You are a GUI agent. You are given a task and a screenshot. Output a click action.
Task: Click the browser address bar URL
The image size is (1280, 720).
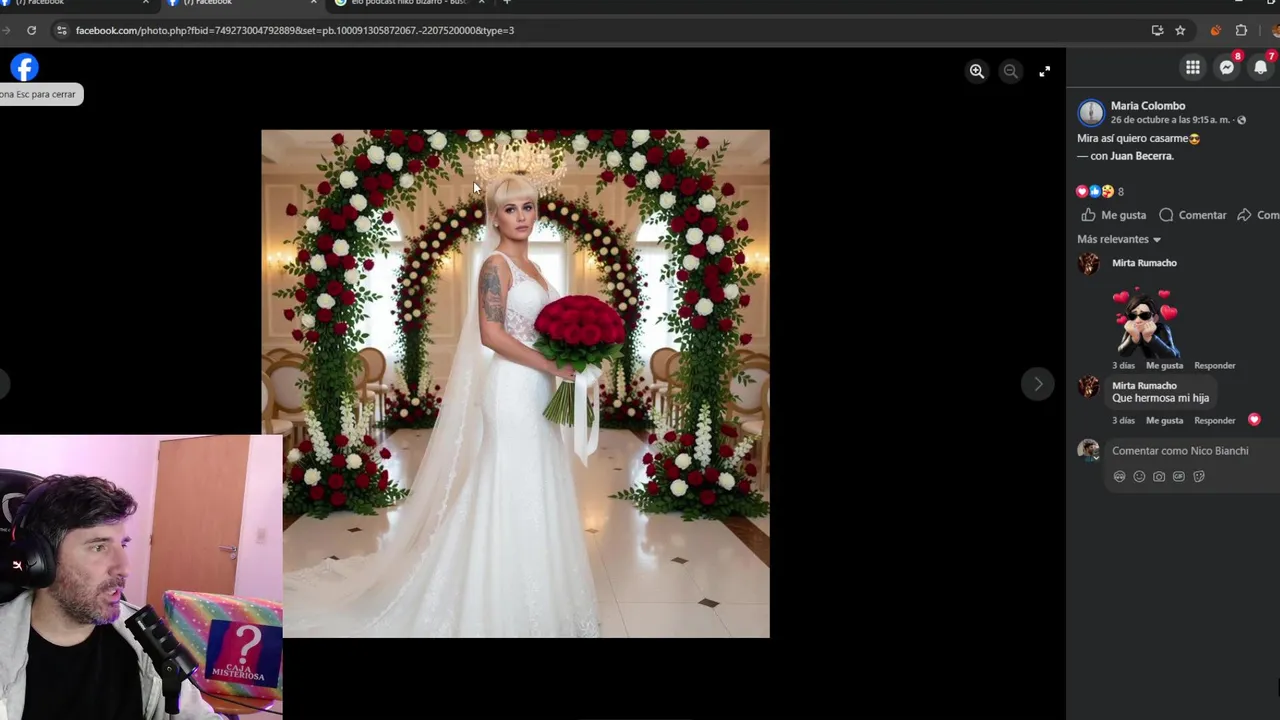click(295, 30)
